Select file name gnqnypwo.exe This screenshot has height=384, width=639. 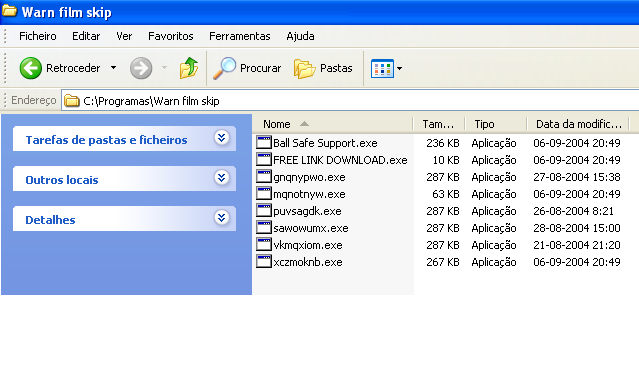click(x=309, y=177)
